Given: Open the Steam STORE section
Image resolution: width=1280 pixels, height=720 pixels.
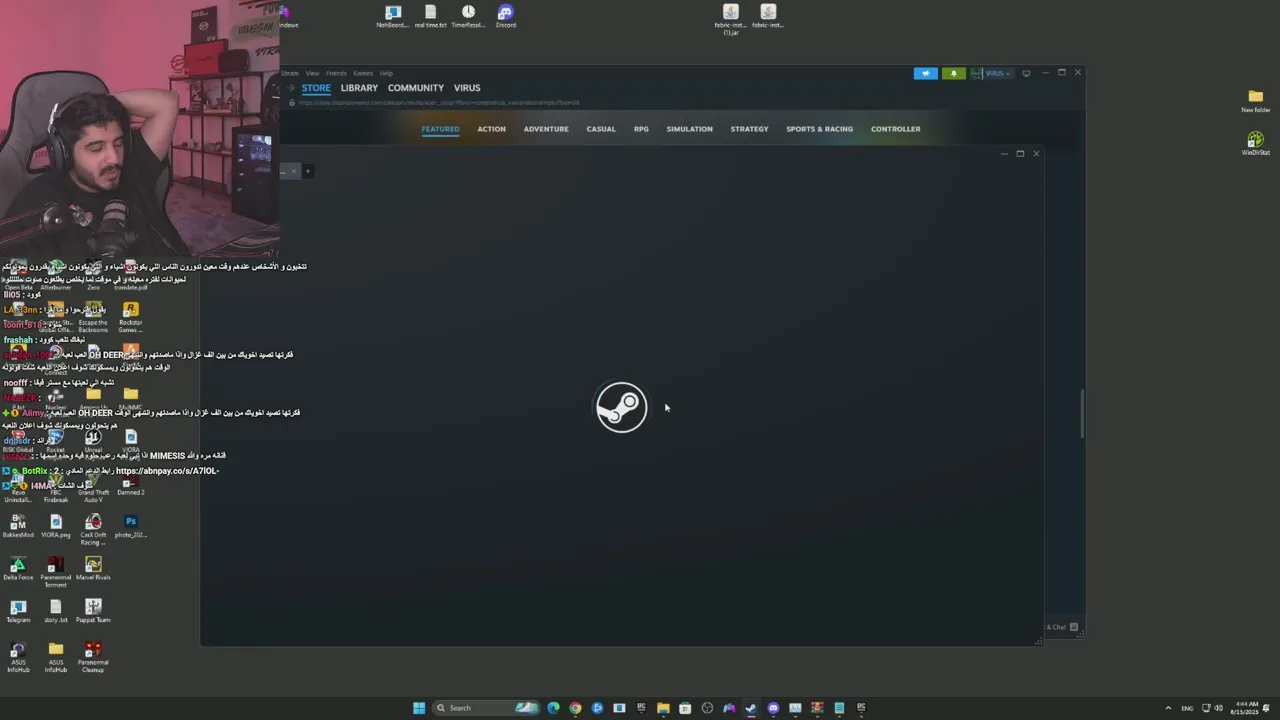Looking at the screenshot, I should (316, 88).
